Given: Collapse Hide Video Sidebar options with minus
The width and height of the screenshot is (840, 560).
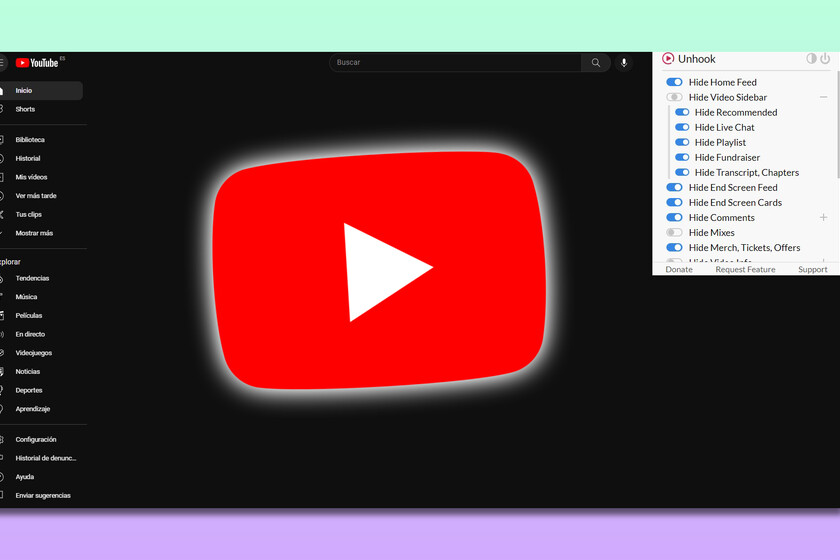Looking at the screenshot, I should click(823, 97).
